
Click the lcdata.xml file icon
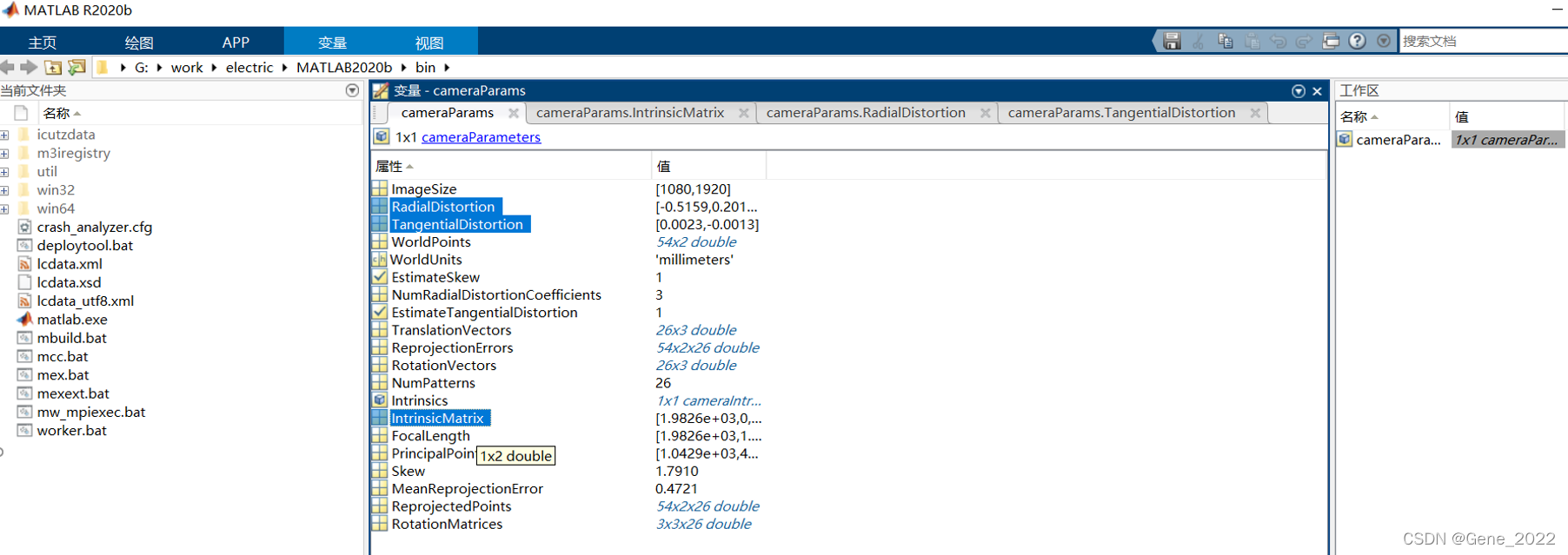pos(24,263)
